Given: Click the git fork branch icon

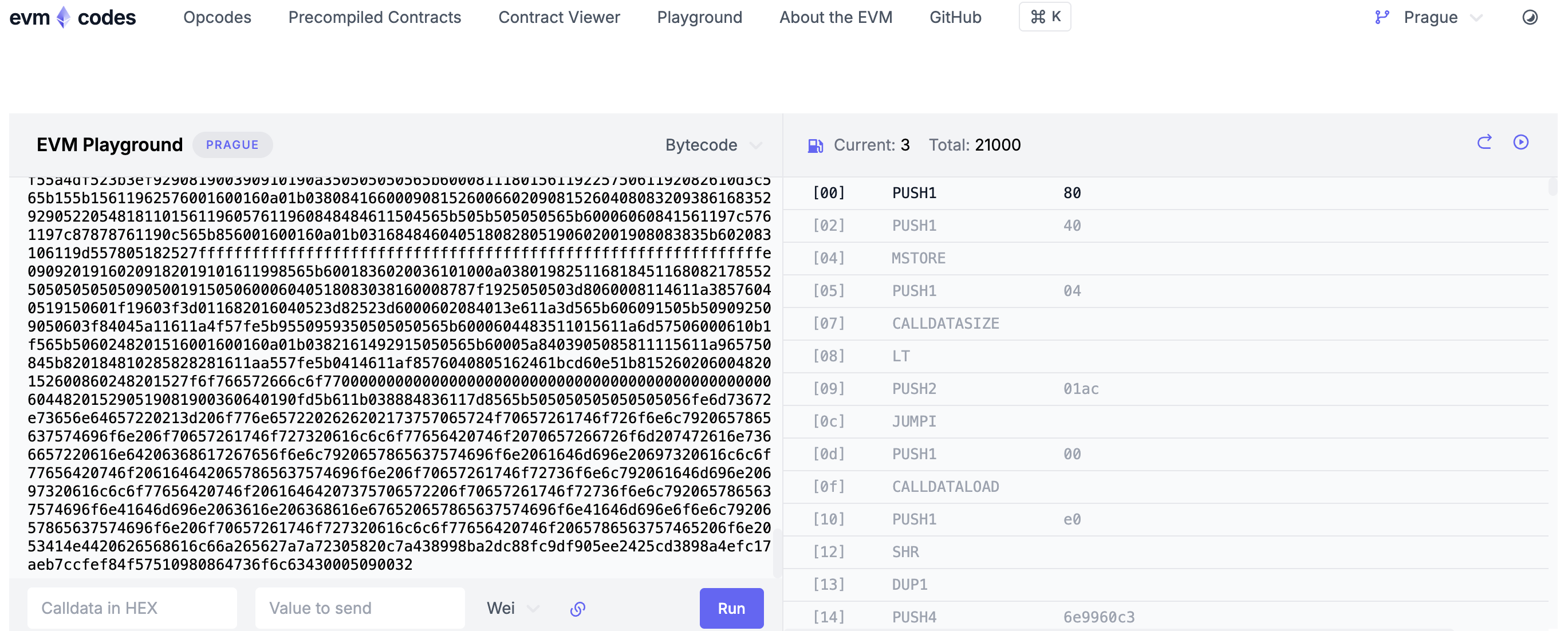Looking at the screenshot, I should (1382, 17).
